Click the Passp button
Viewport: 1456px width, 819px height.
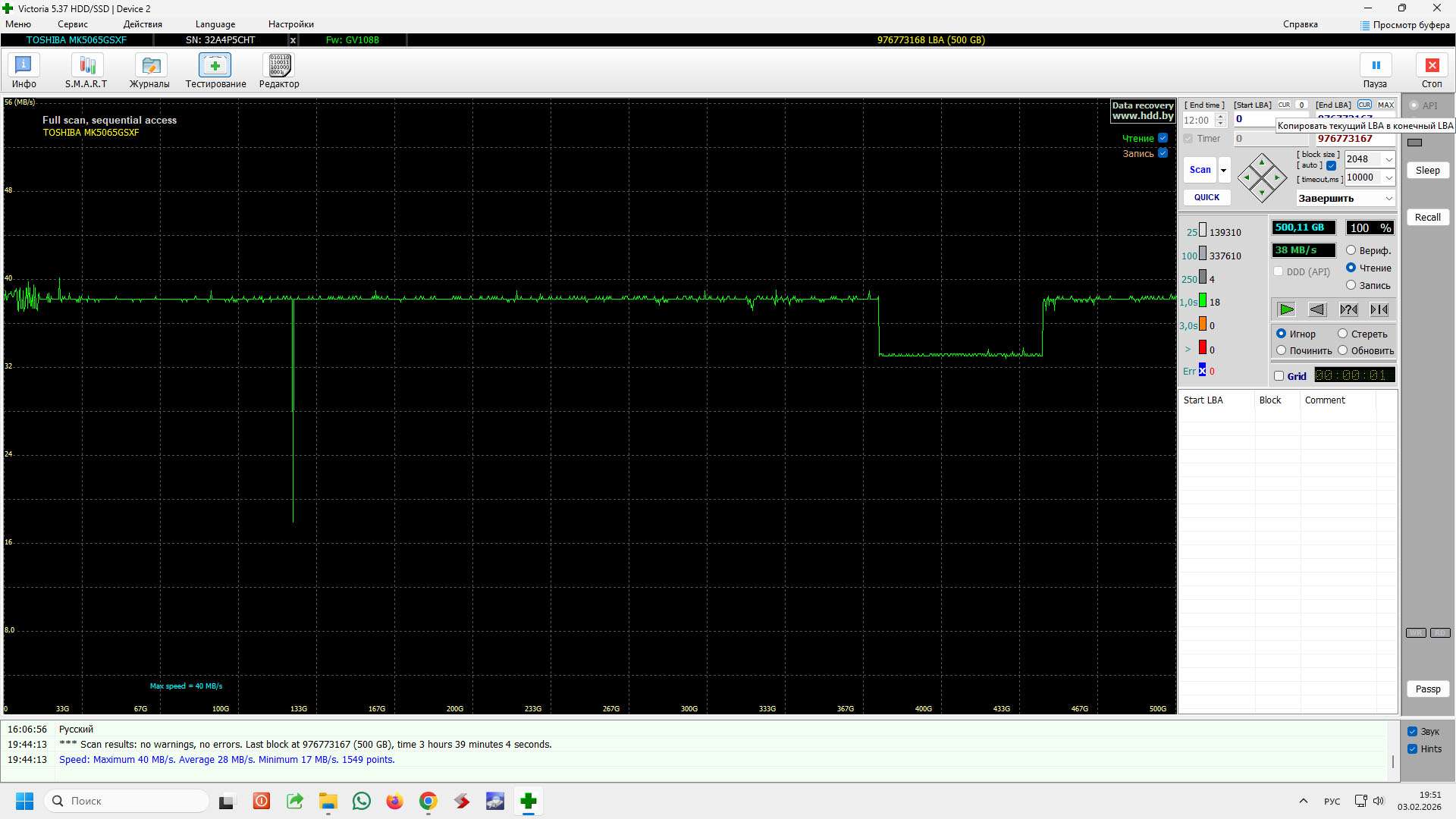pos(1427,689)
